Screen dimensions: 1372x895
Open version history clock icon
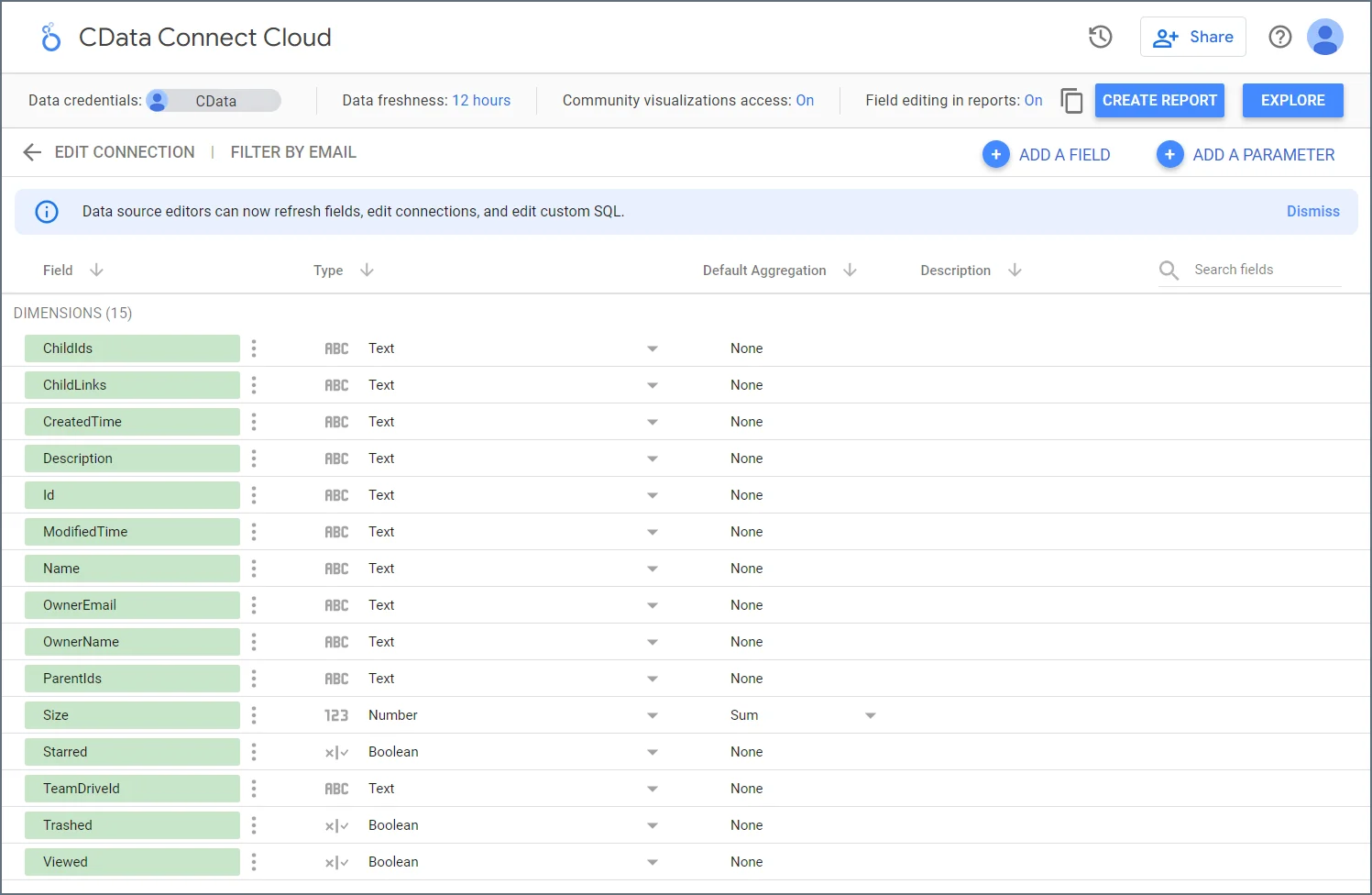[1100, 37]
